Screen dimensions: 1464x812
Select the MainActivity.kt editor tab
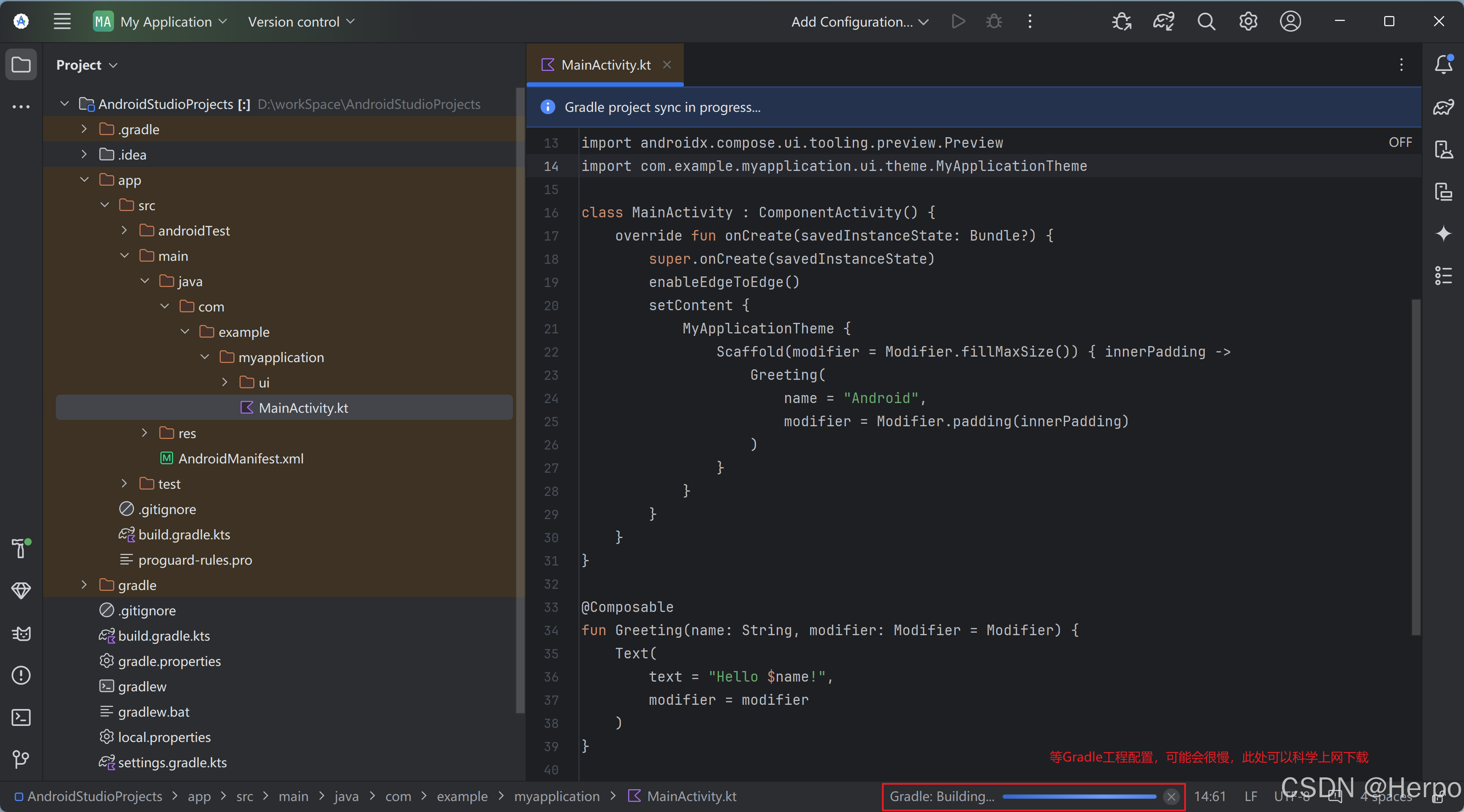click(x=605, y=65)
